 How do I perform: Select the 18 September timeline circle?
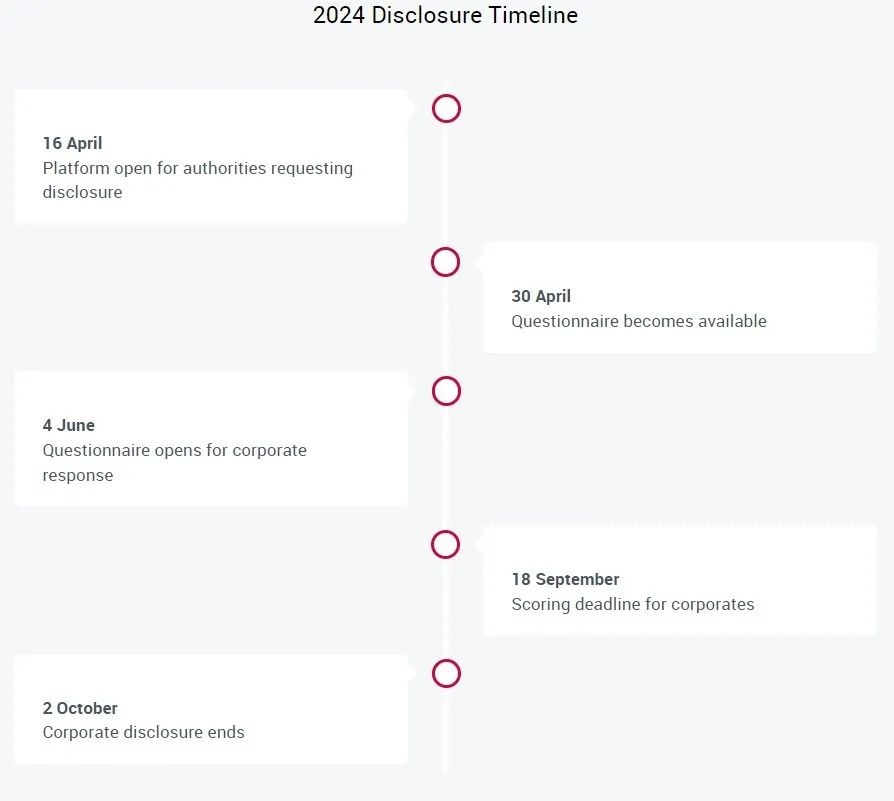point(445,544)
